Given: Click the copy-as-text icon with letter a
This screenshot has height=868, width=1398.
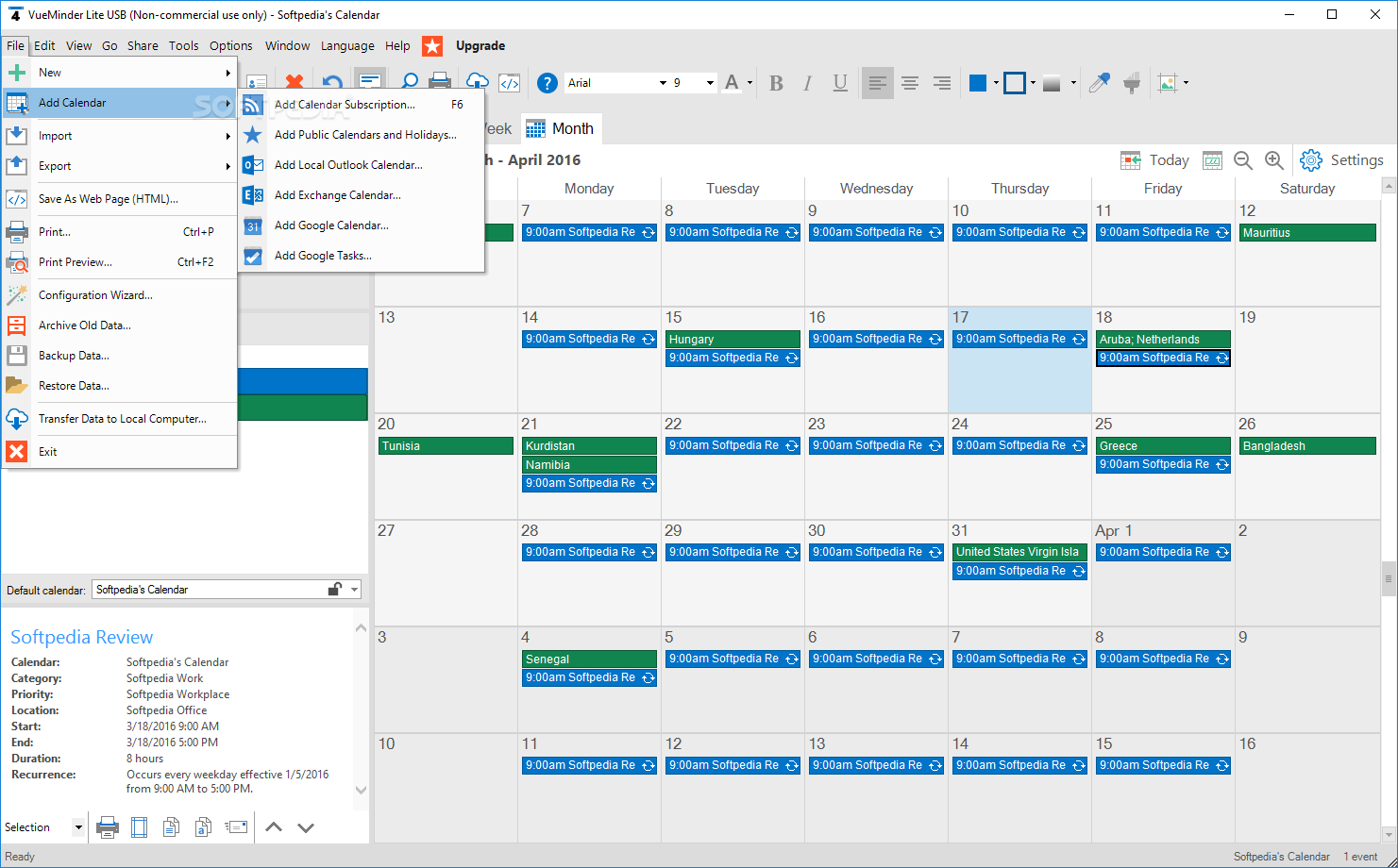Looking at the screenshot, I should (203, 827).
